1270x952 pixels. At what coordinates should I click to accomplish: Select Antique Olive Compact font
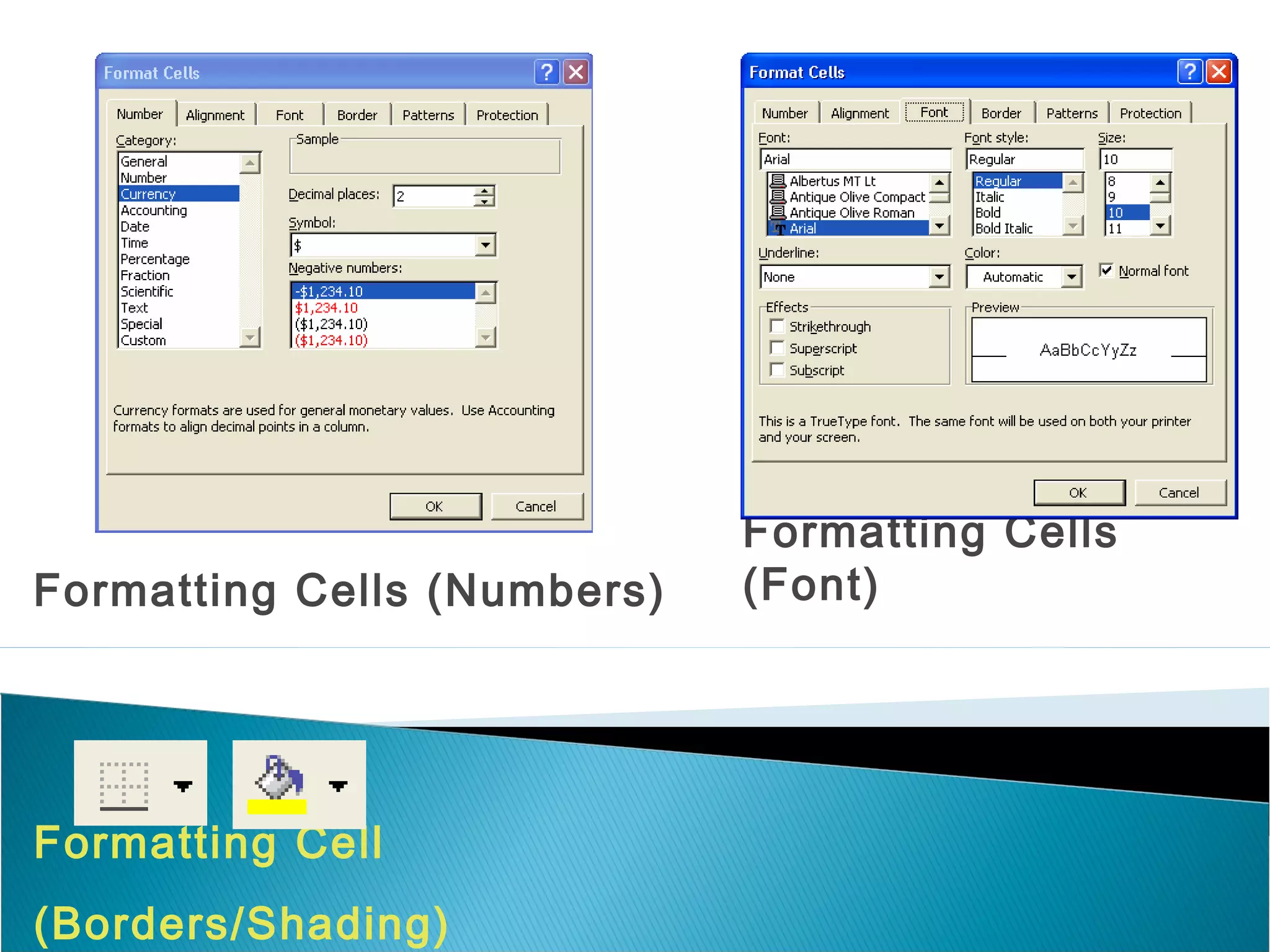tap(849, 196)
